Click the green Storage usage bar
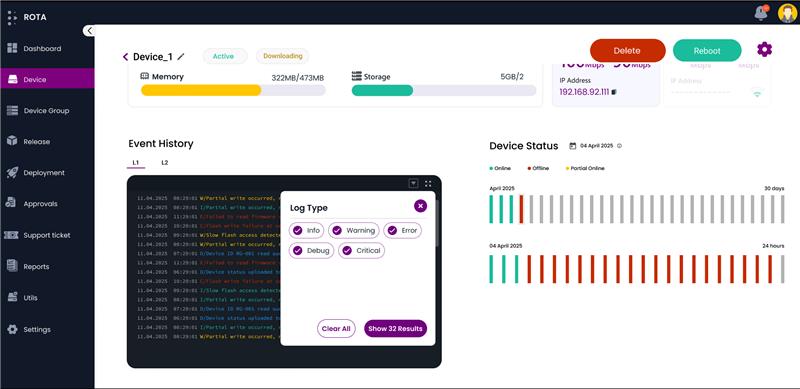 tap(382, 90)
